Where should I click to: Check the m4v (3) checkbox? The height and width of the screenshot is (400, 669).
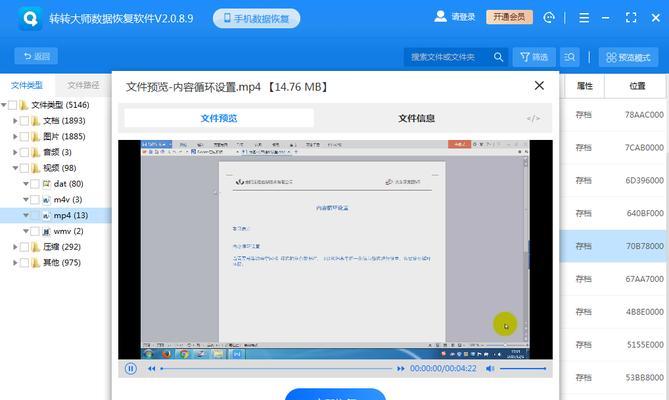pos(35,200)
